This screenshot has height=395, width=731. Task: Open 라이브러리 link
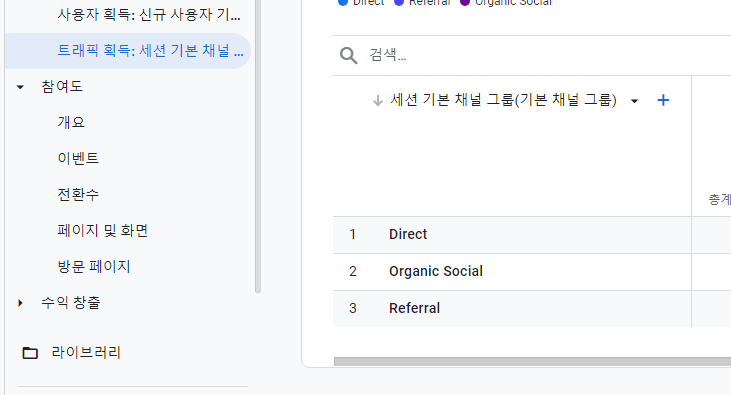(x=86, y=353)
